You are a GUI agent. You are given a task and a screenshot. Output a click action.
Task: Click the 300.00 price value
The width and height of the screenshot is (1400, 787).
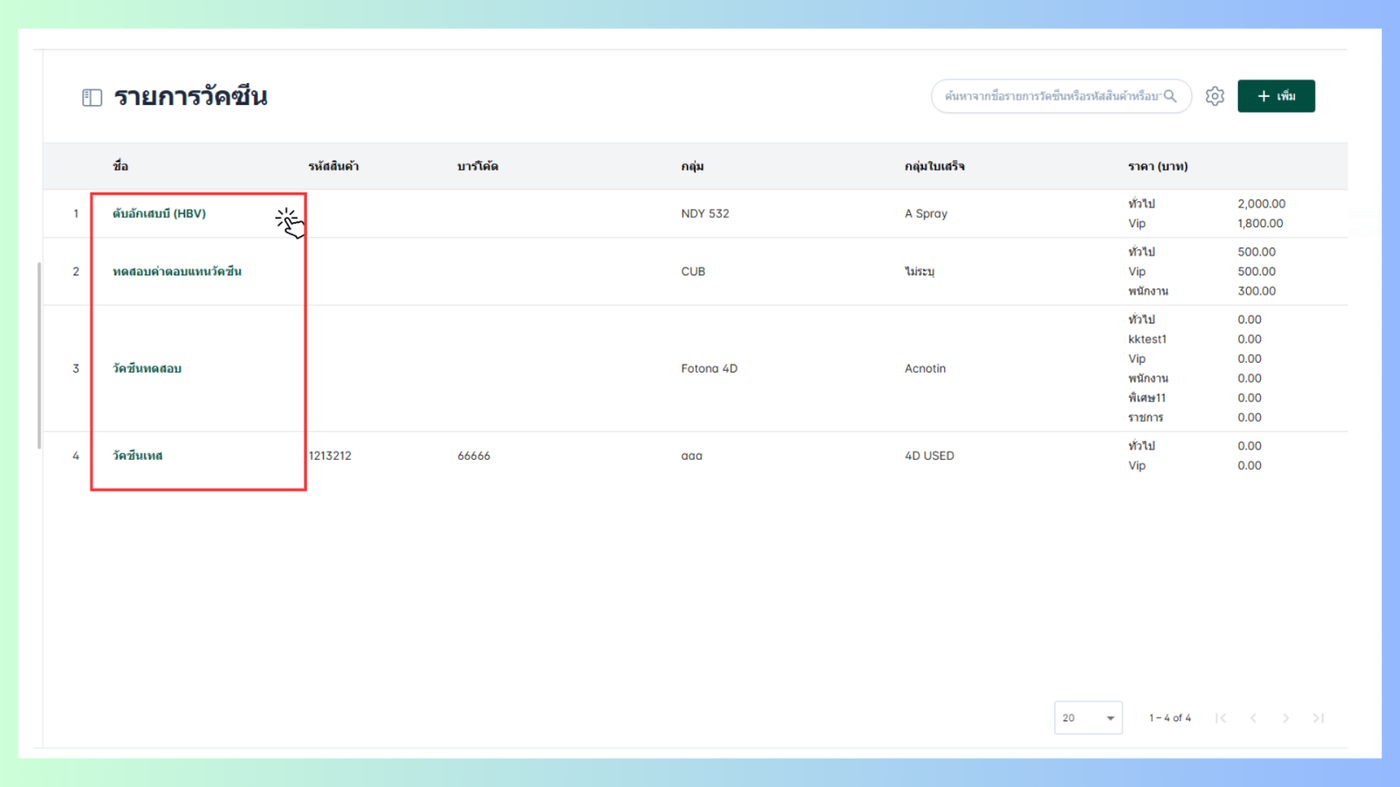click(1256, 292)
